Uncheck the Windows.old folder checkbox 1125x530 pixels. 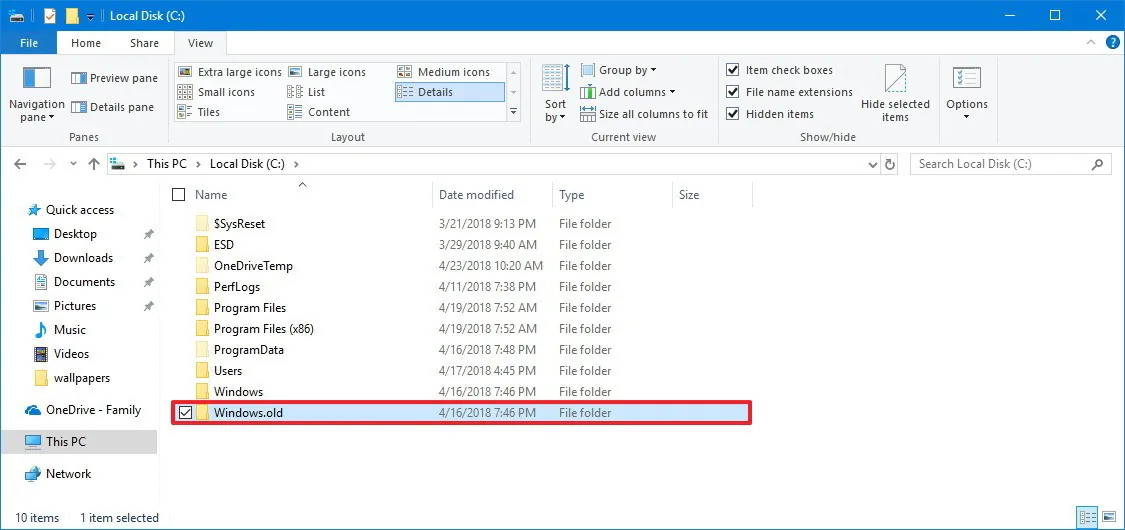[185, 412]
